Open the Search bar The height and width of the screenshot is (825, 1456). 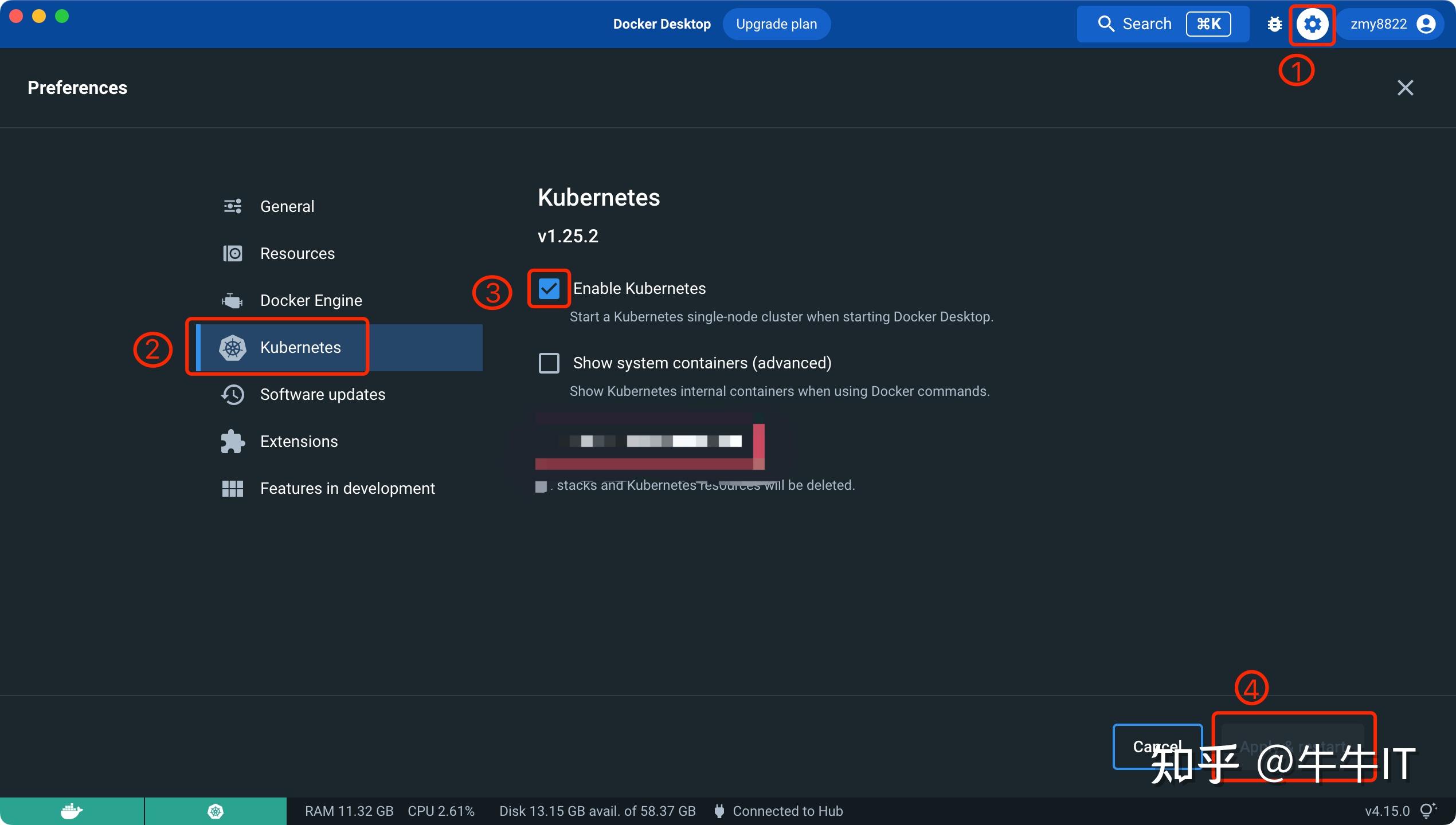tap(1146, 23)
